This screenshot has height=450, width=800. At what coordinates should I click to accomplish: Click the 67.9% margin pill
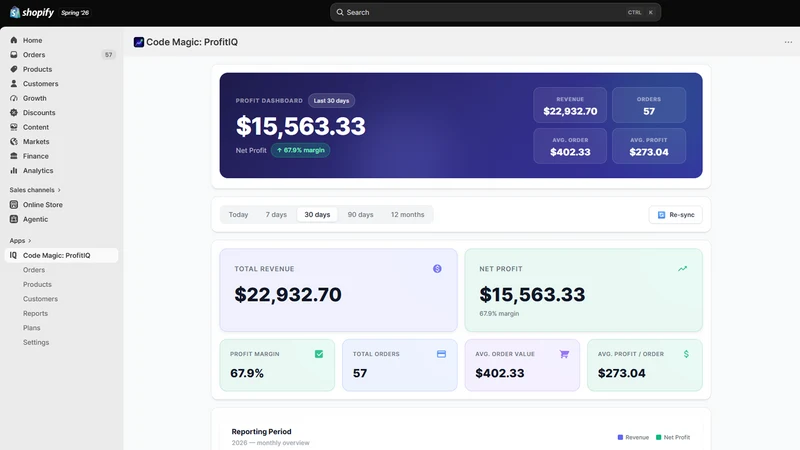click(x=301, y=150)
